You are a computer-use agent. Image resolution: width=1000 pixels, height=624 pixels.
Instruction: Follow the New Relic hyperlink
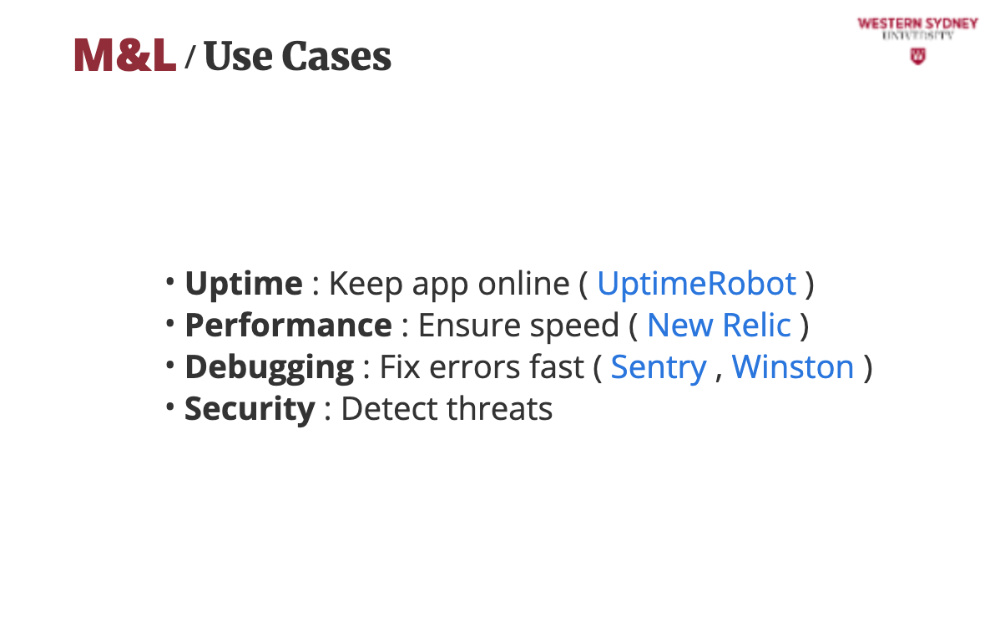click(x=719, y=326)
